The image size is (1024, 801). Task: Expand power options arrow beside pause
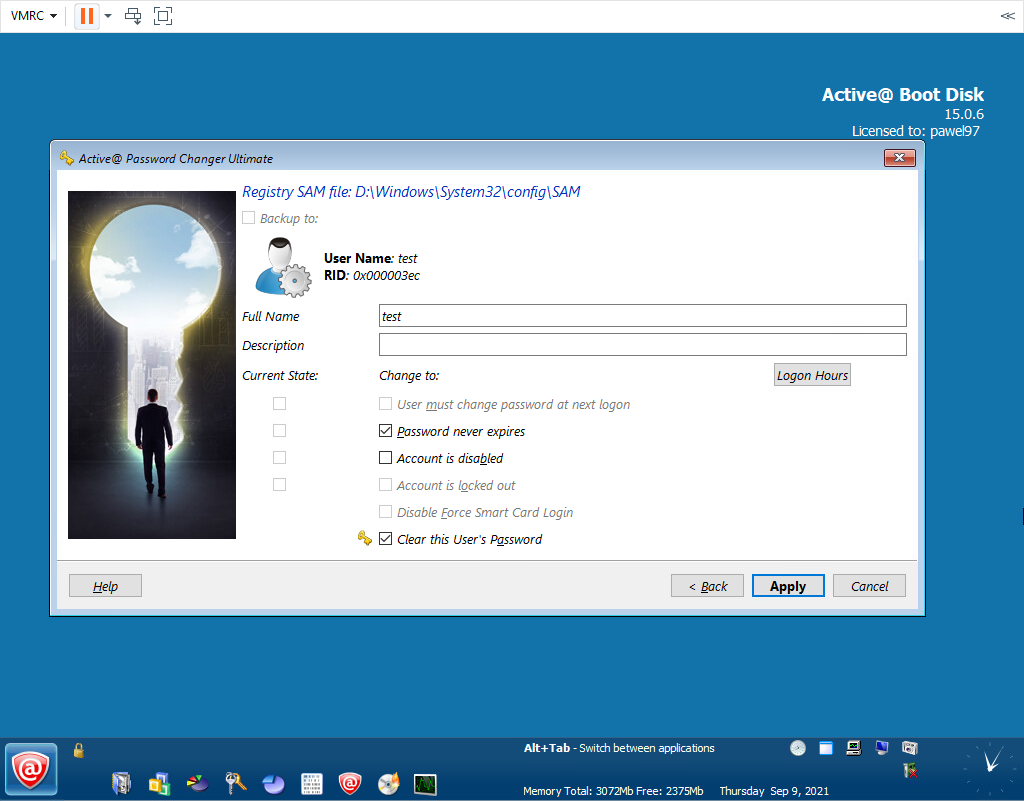pyautogui.click(x=108, y=16)
